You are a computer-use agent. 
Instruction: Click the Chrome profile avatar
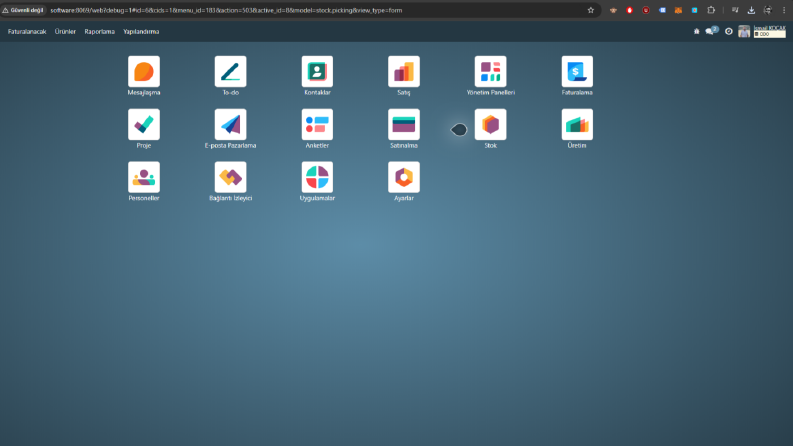coord(768,10)
